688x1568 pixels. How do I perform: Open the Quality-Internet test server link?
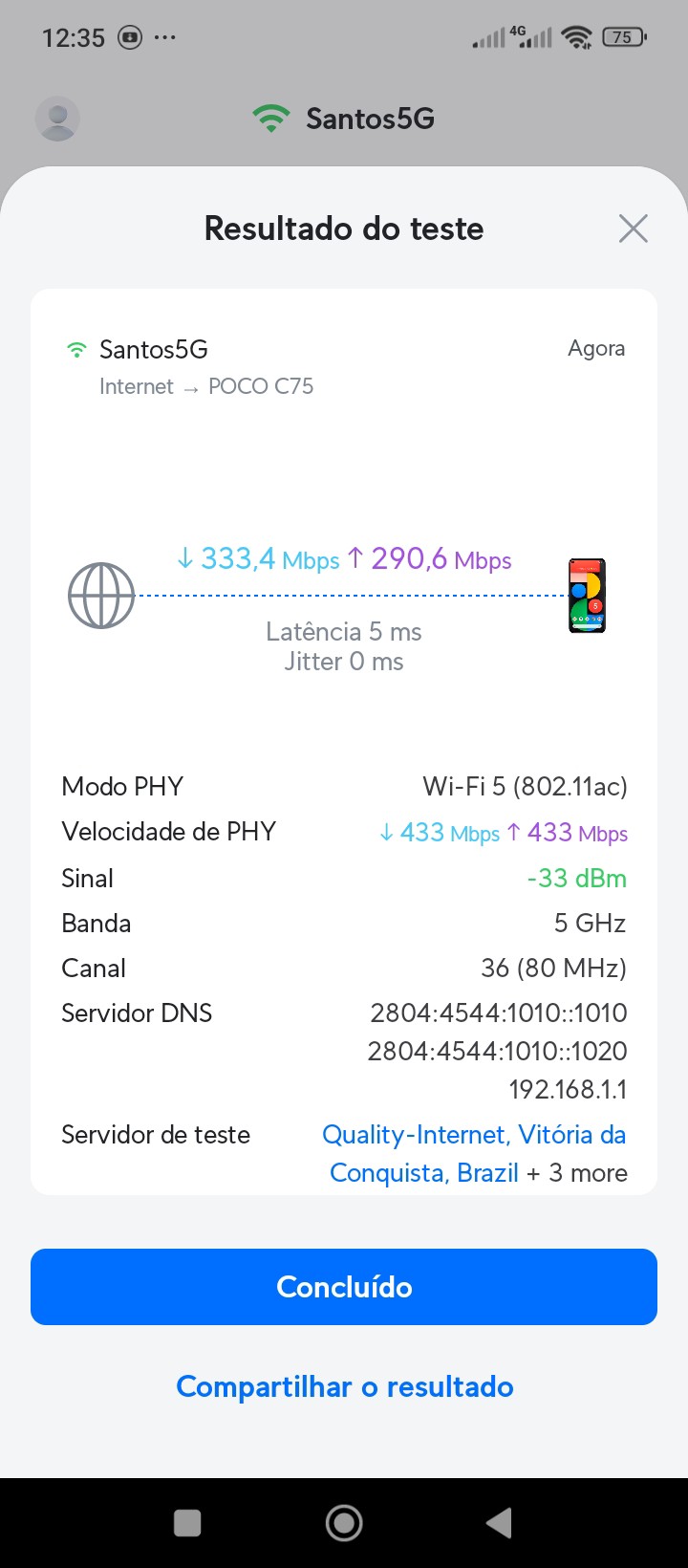pos(474,1135)
